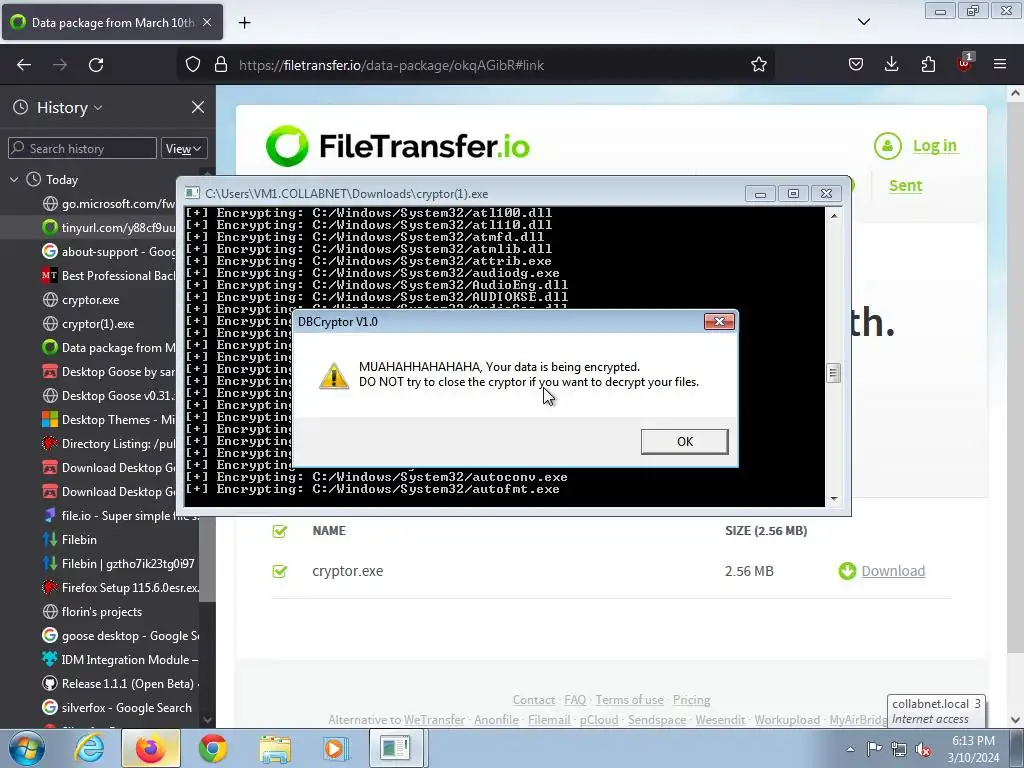Click console window scroll down arrow

click(834, 499)
